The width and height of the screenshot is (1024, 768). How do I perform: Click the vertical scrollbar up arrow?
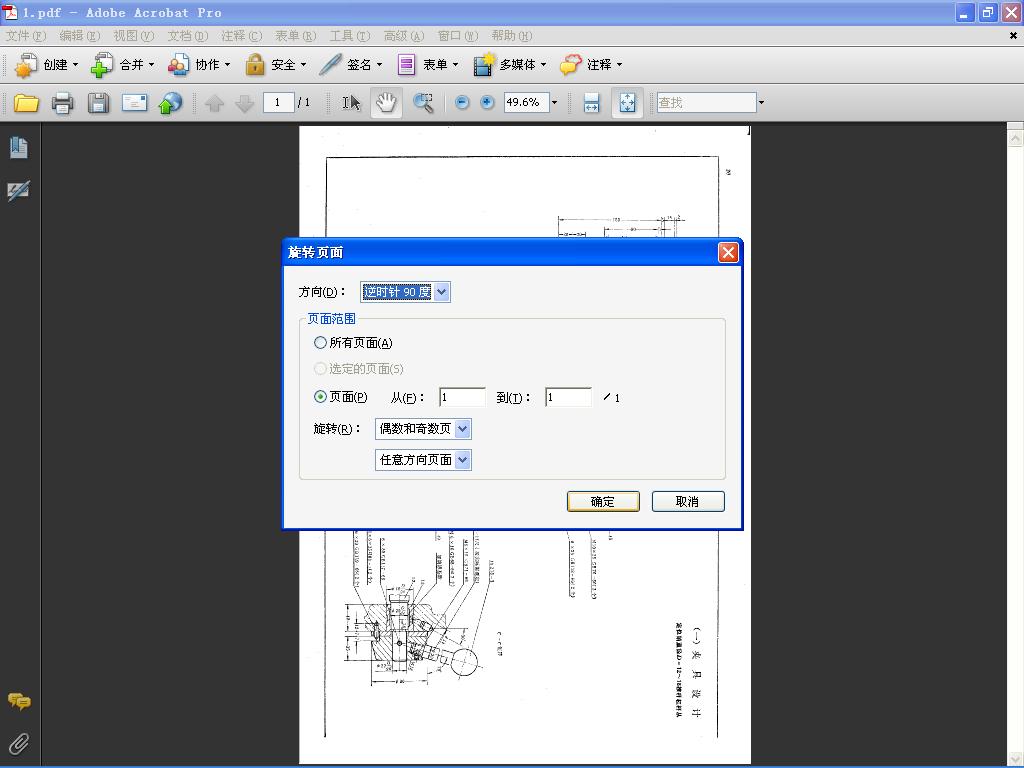1015,138
